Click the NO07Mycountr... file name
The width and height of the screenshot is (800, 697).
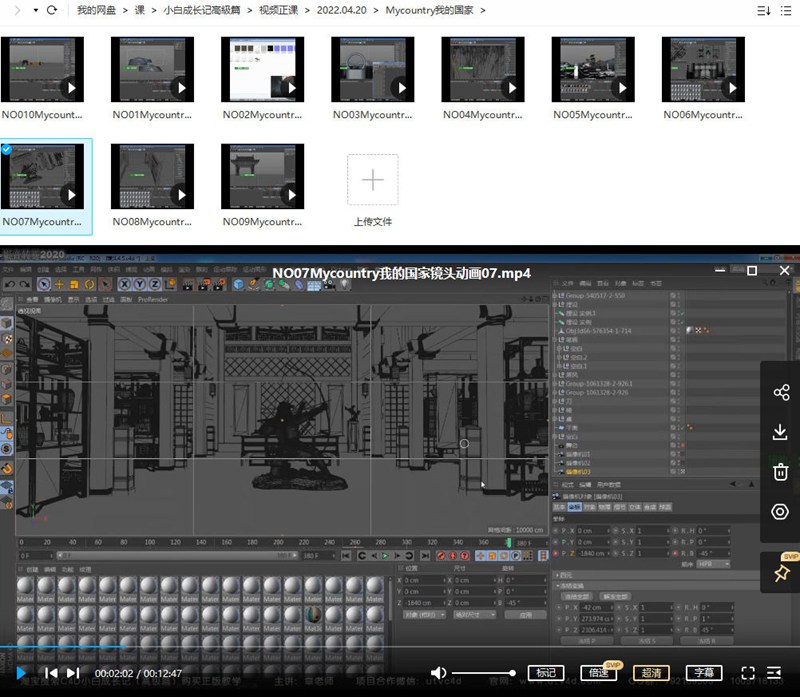[42, 222]
